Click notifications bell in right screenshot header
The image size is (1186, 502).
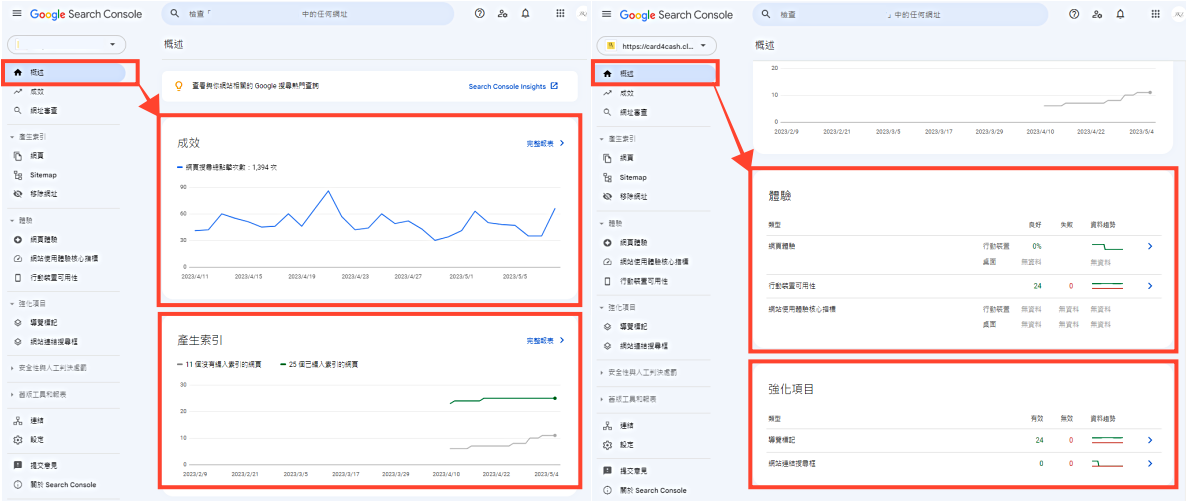(1120, 14)
